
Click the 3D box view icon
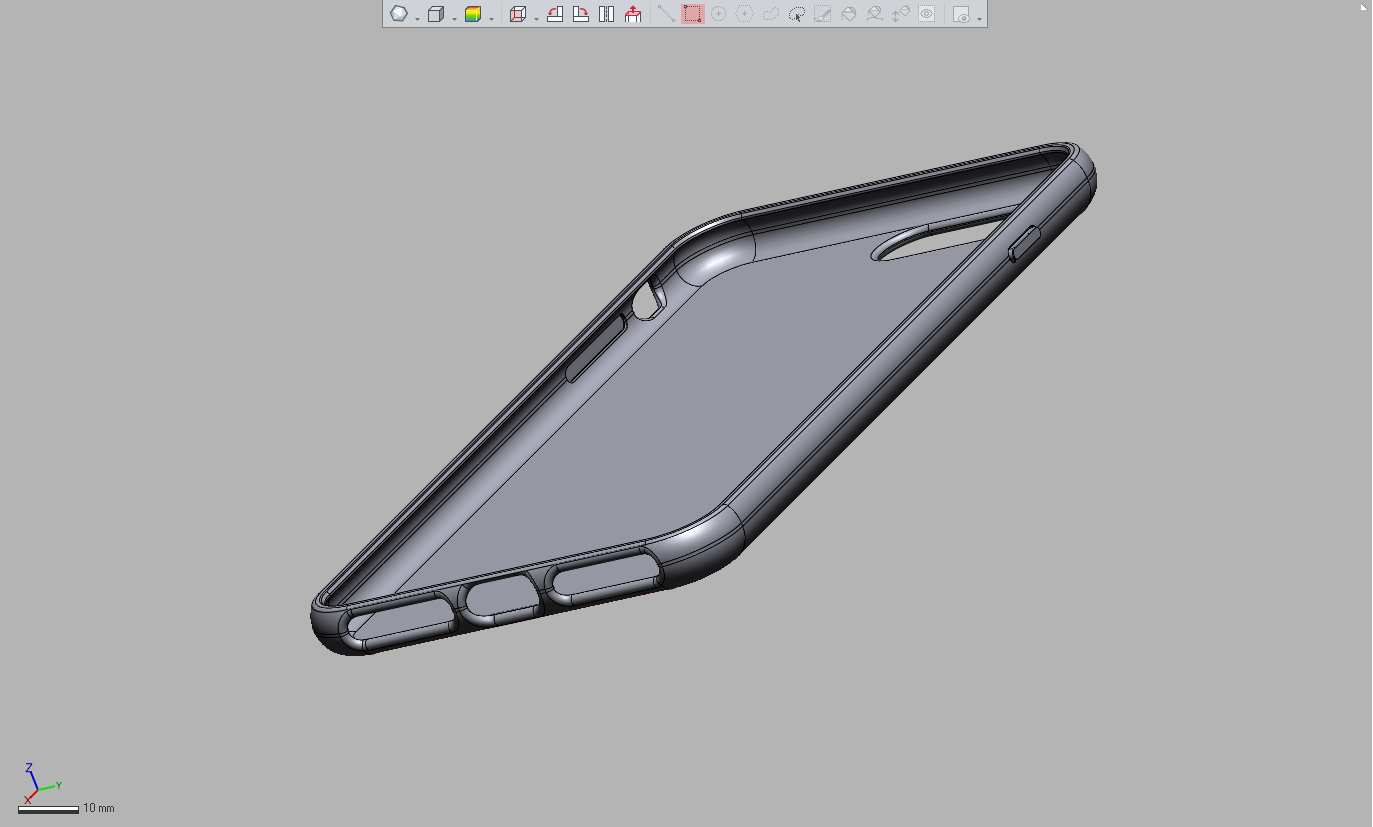(x=435, y=14)
